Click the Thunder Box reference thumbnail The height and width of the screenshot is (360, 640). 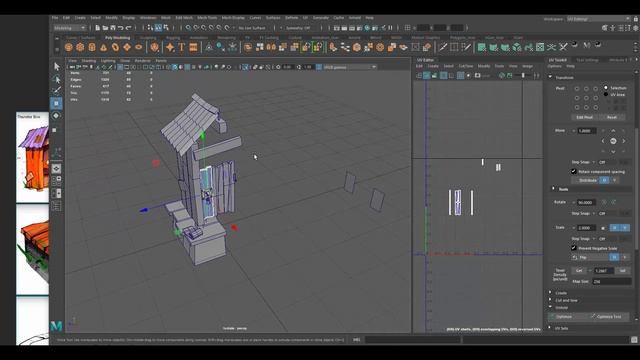(32, 157)
